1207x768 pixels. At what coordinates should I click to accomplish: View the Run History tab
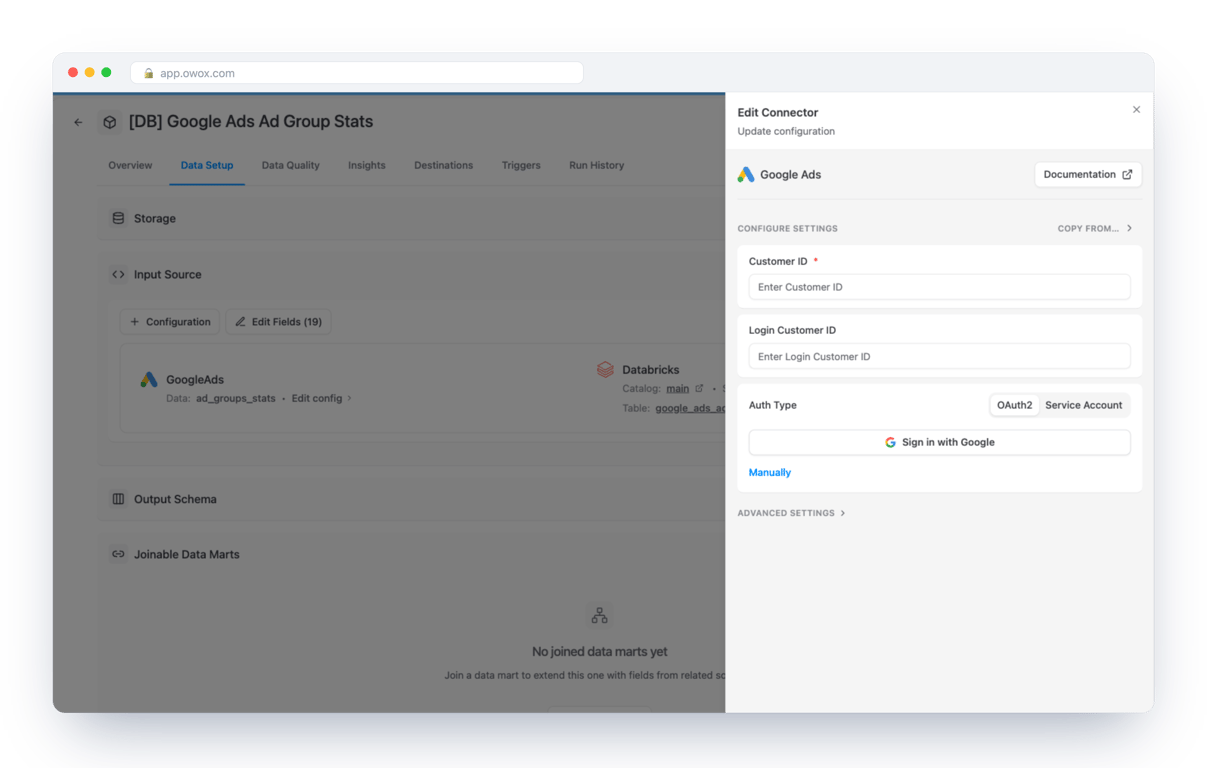click(597, 165)
